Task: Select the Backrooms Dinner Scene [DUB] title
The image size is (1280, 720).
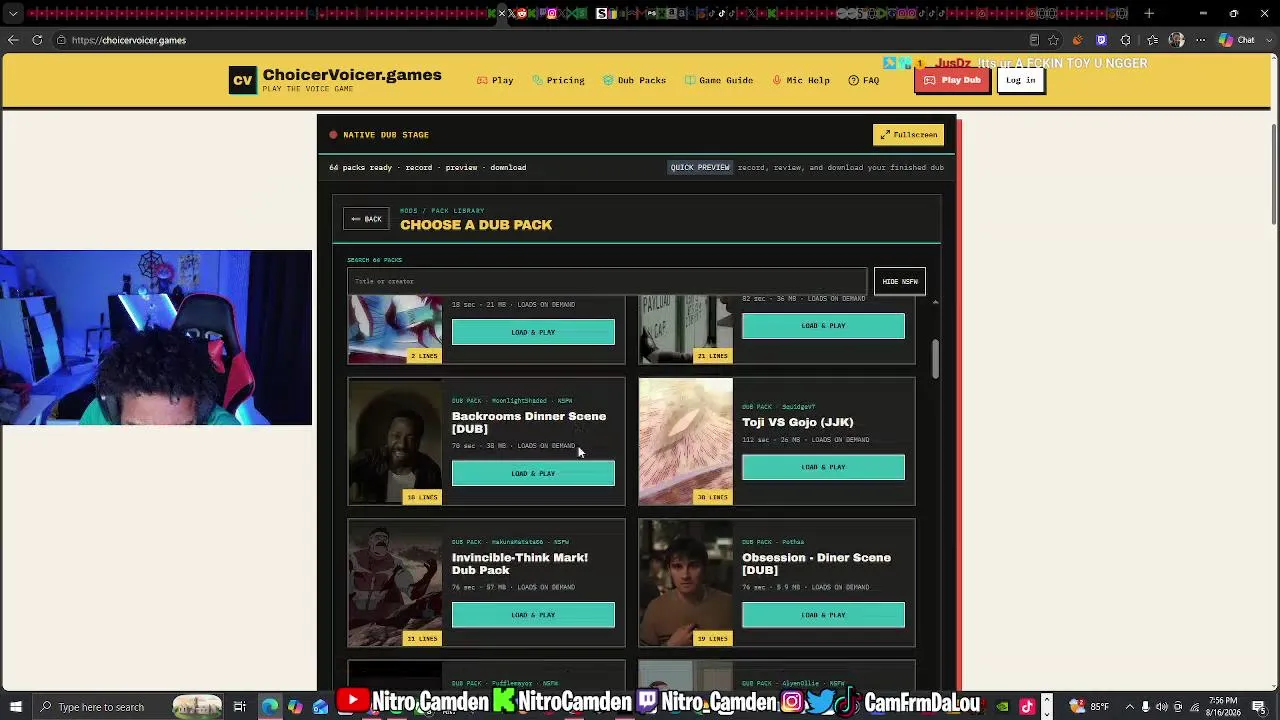Action: pyautogui.click(x=529, y=423)
